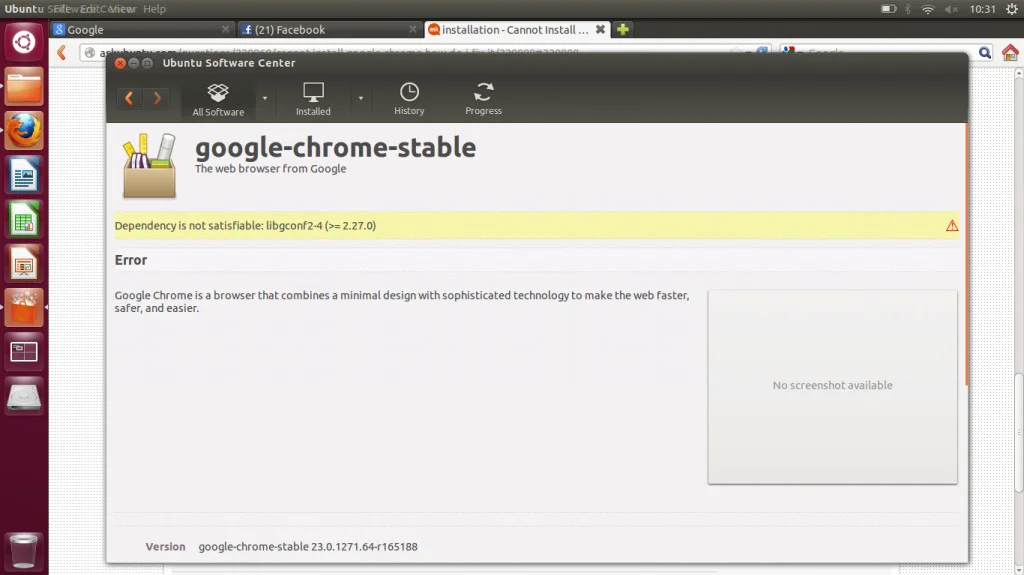Click the google-chrome-stable package icon
The image size is (1024, 575).
click(x=150, y=165)
